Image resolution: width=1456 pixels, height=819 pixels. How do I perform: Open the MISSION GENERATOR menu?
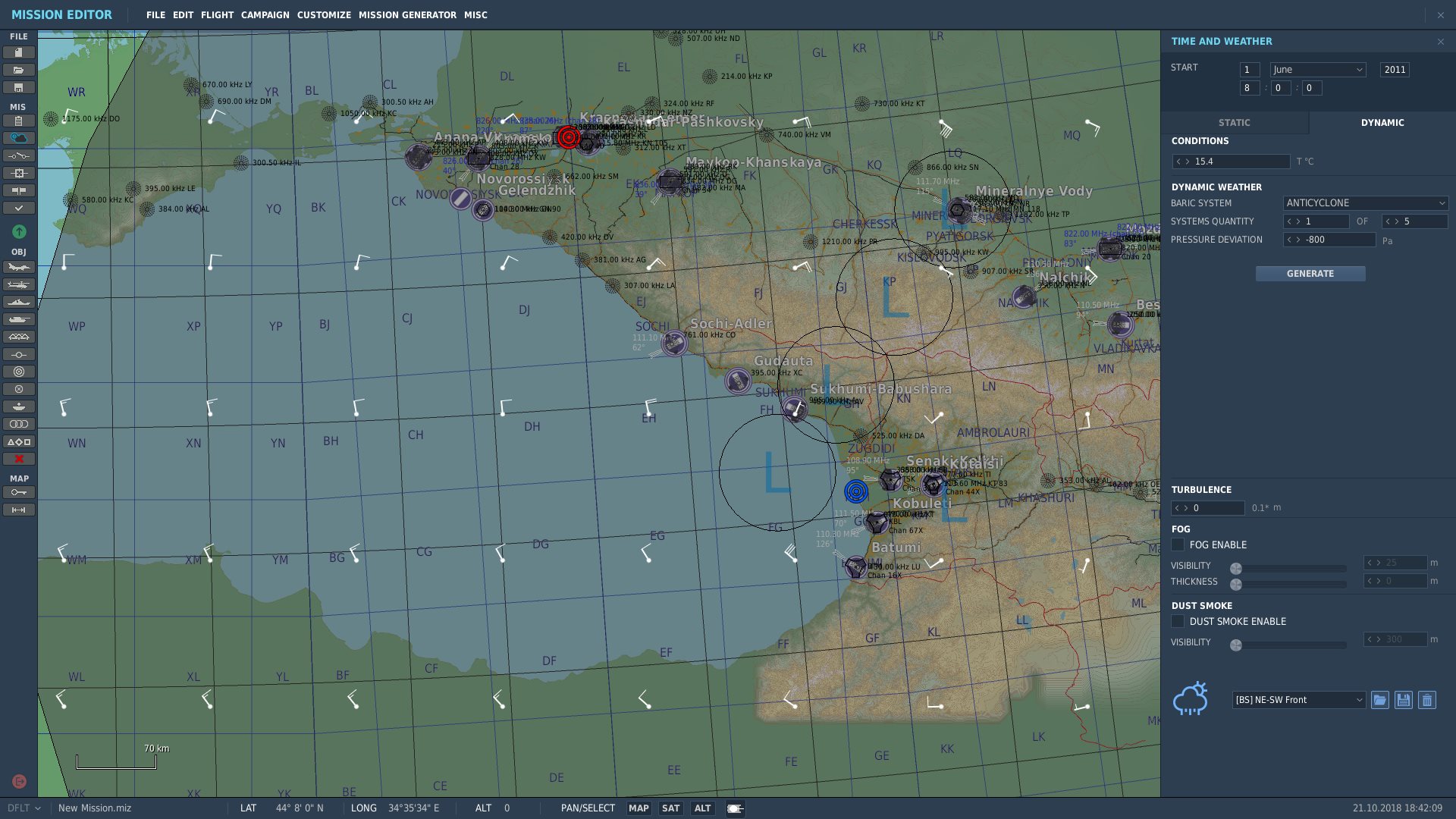(406, 14)
